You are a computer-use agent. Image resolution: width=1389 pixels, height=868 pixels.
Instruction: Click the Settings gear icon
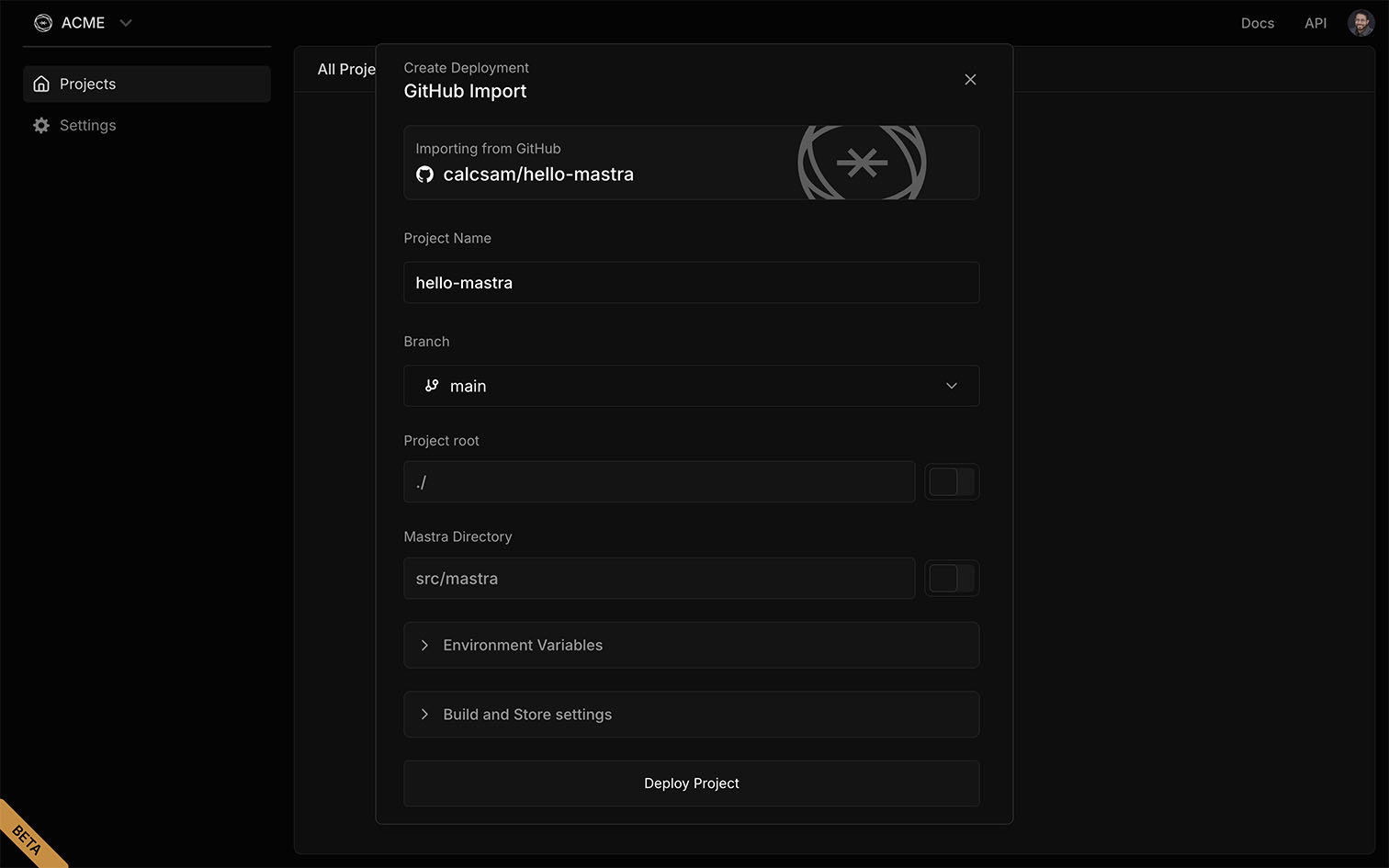[41, 125]
